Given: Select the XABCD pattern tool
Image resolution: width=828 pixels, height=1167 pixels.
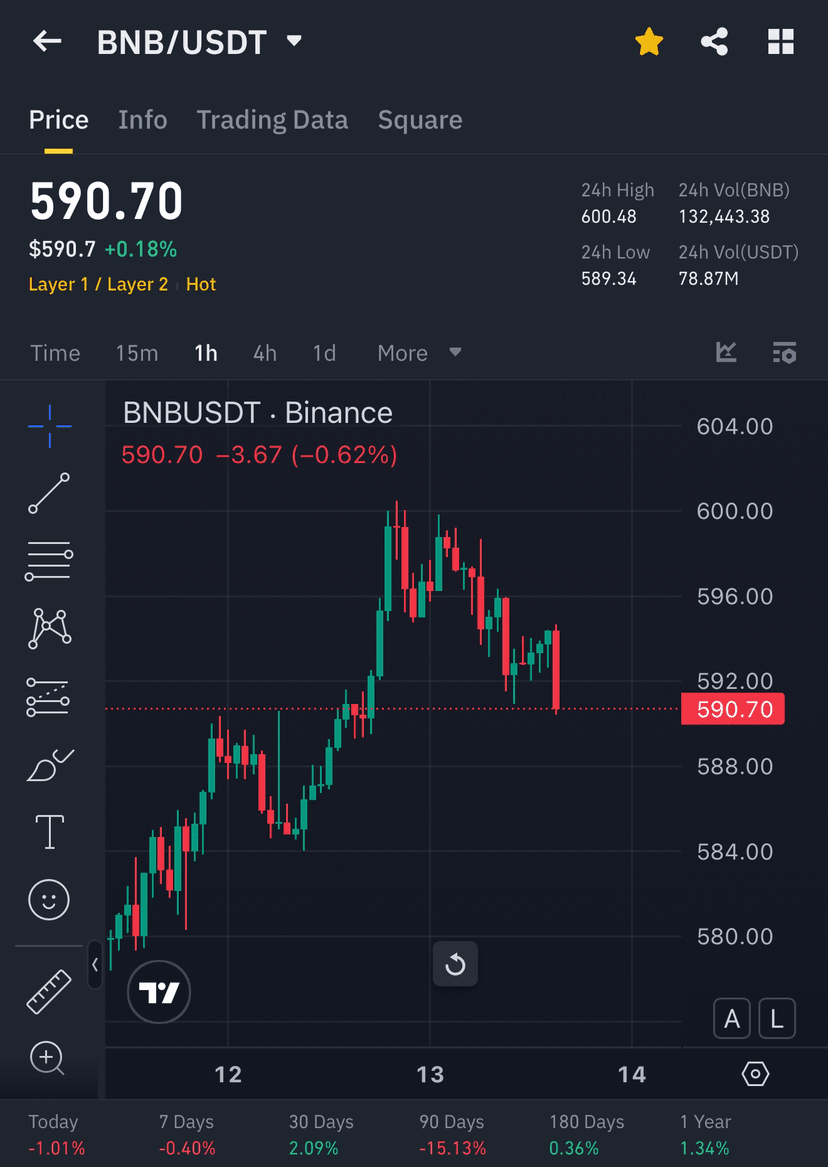Looking at the screenshot, I should [x=49, y=628].
